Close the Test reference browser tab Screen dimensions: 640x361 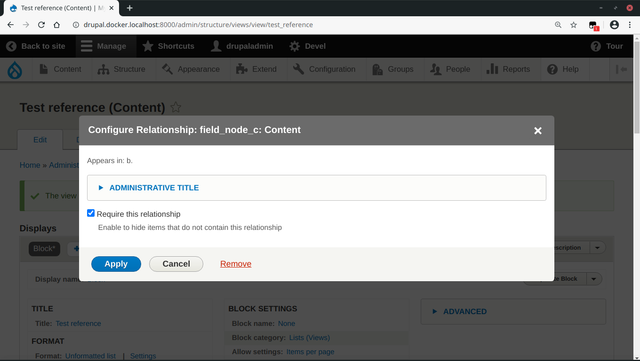111,8
